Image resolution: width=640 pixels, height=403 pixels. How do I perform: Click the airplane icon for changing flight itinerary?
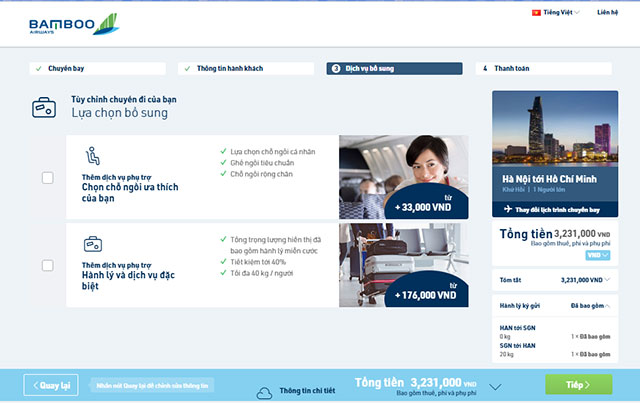(507, 209)
